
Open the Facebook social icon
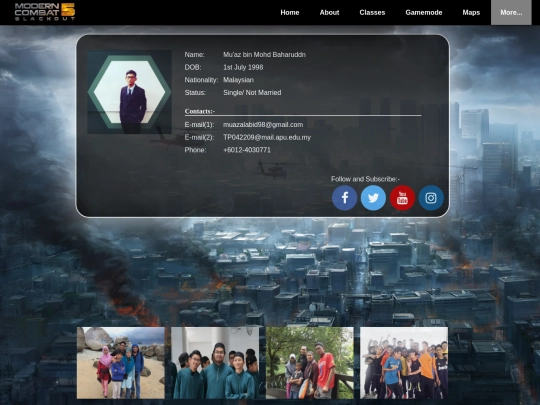click(344, 198)
